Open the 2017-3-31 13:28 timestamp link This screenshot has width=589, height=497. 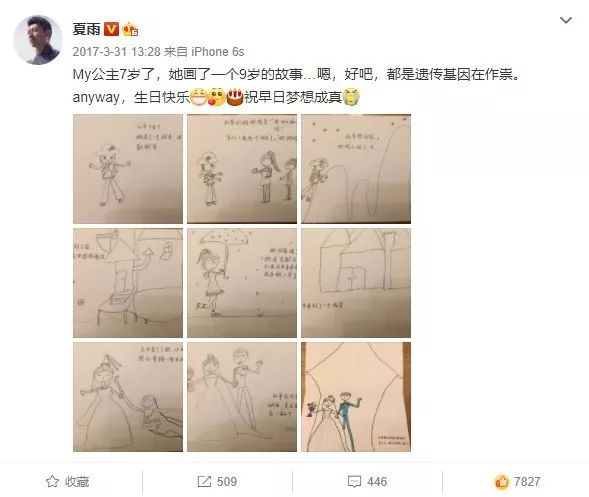pos(116,51)
